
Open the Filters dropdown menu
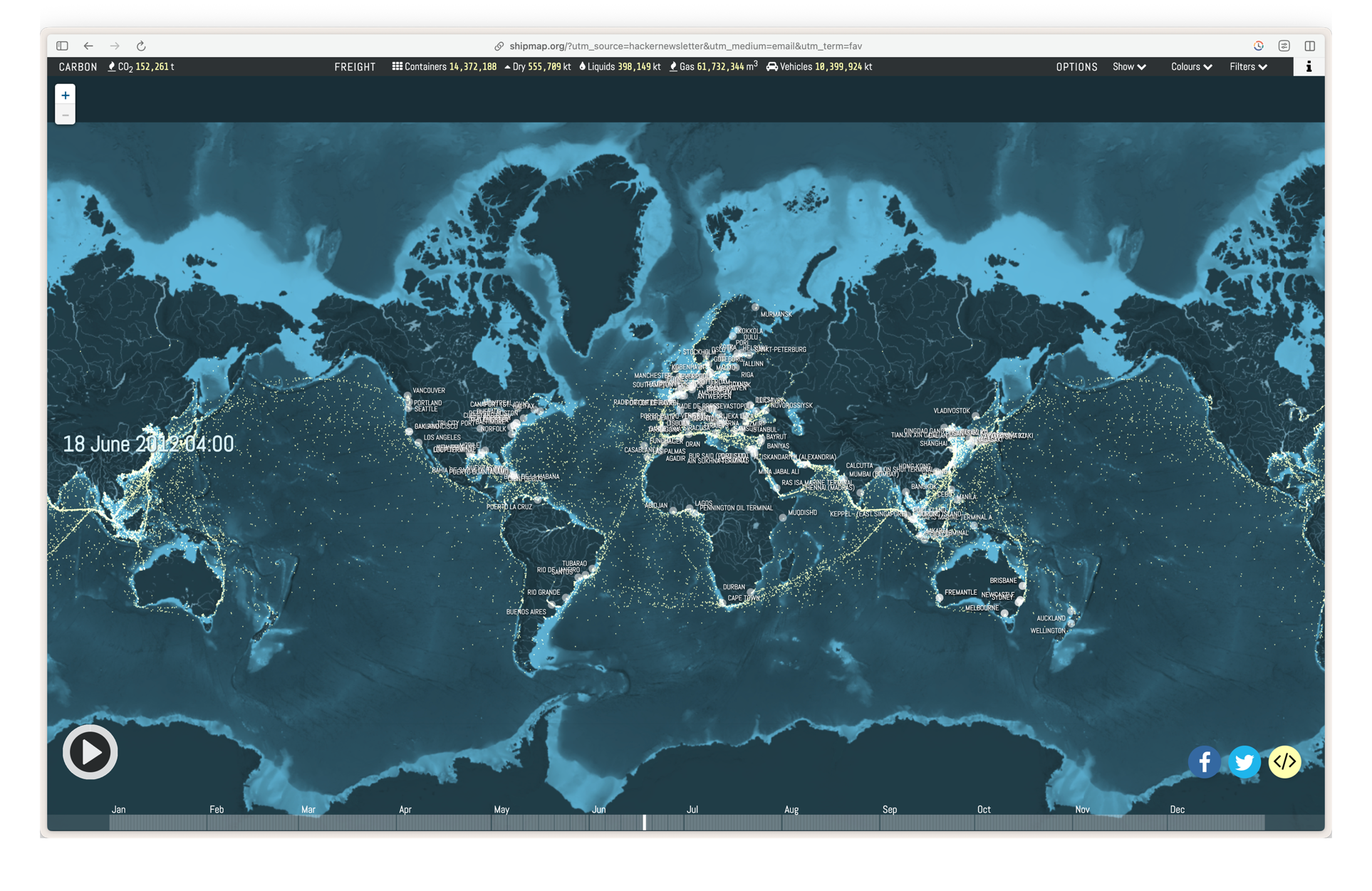pyautogui.click(x=1248, y=67)
